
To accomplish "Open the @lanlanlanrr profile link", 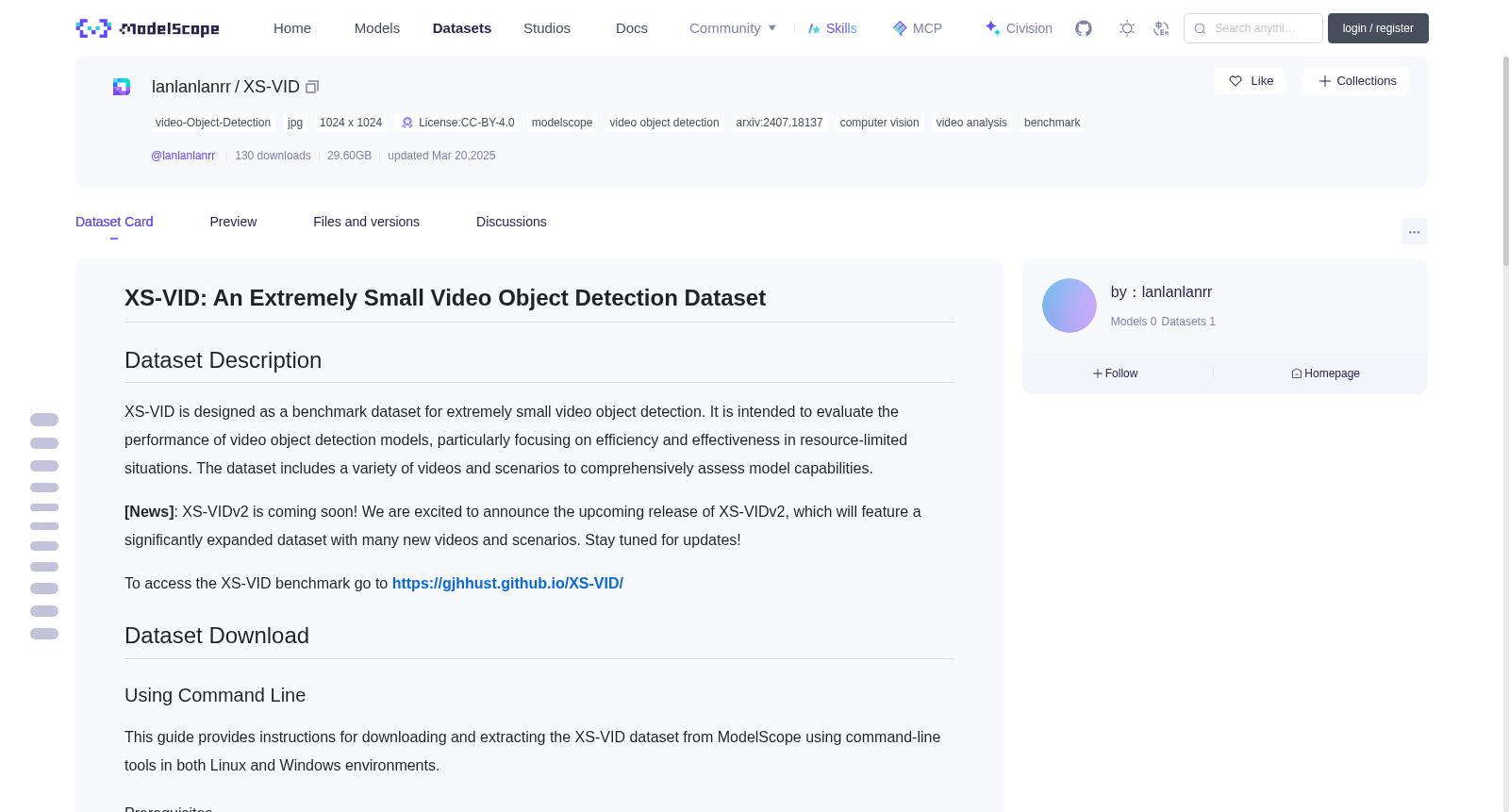I will [183, 156].
